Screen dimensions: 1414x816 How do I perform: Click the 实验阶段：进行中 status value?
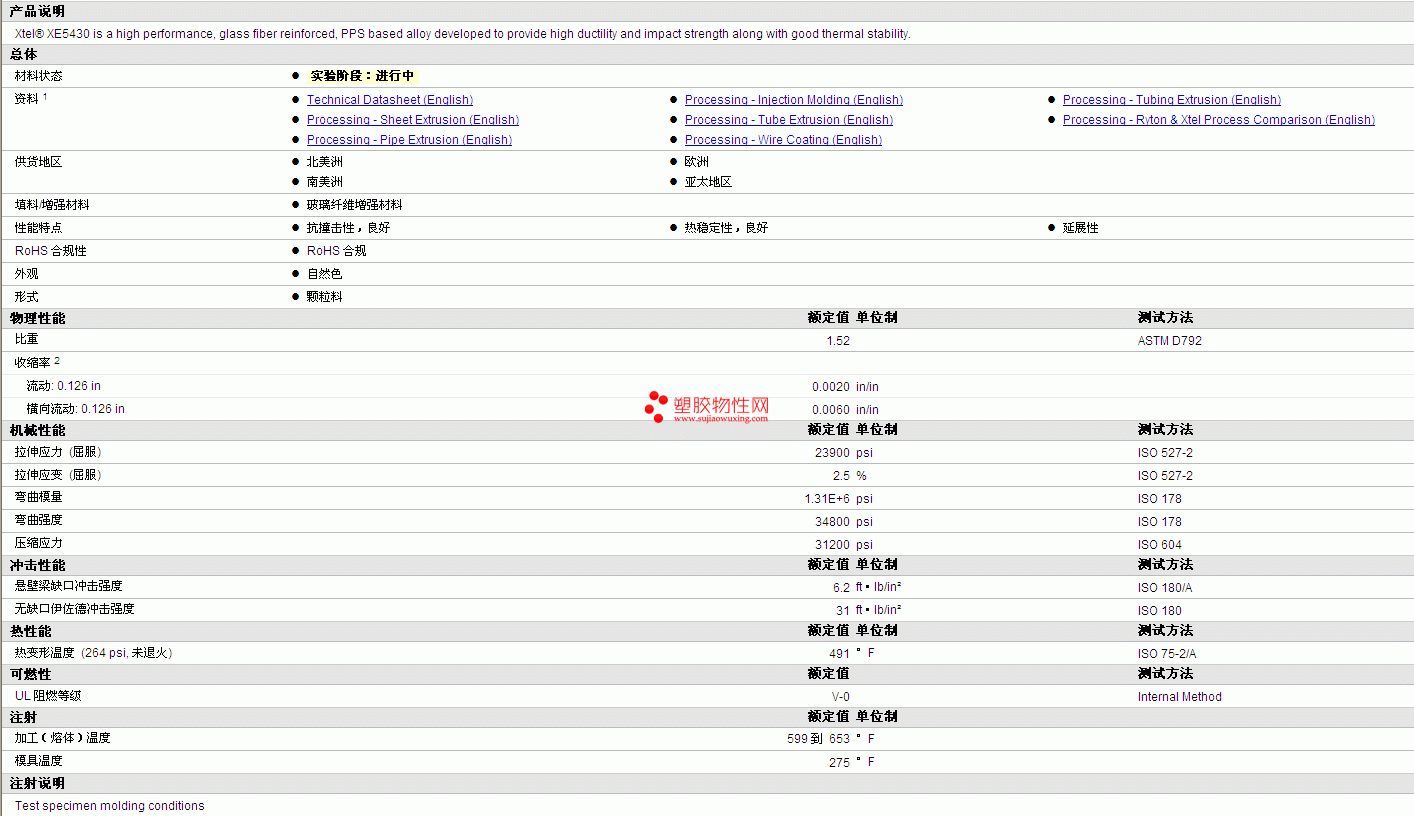362,76
